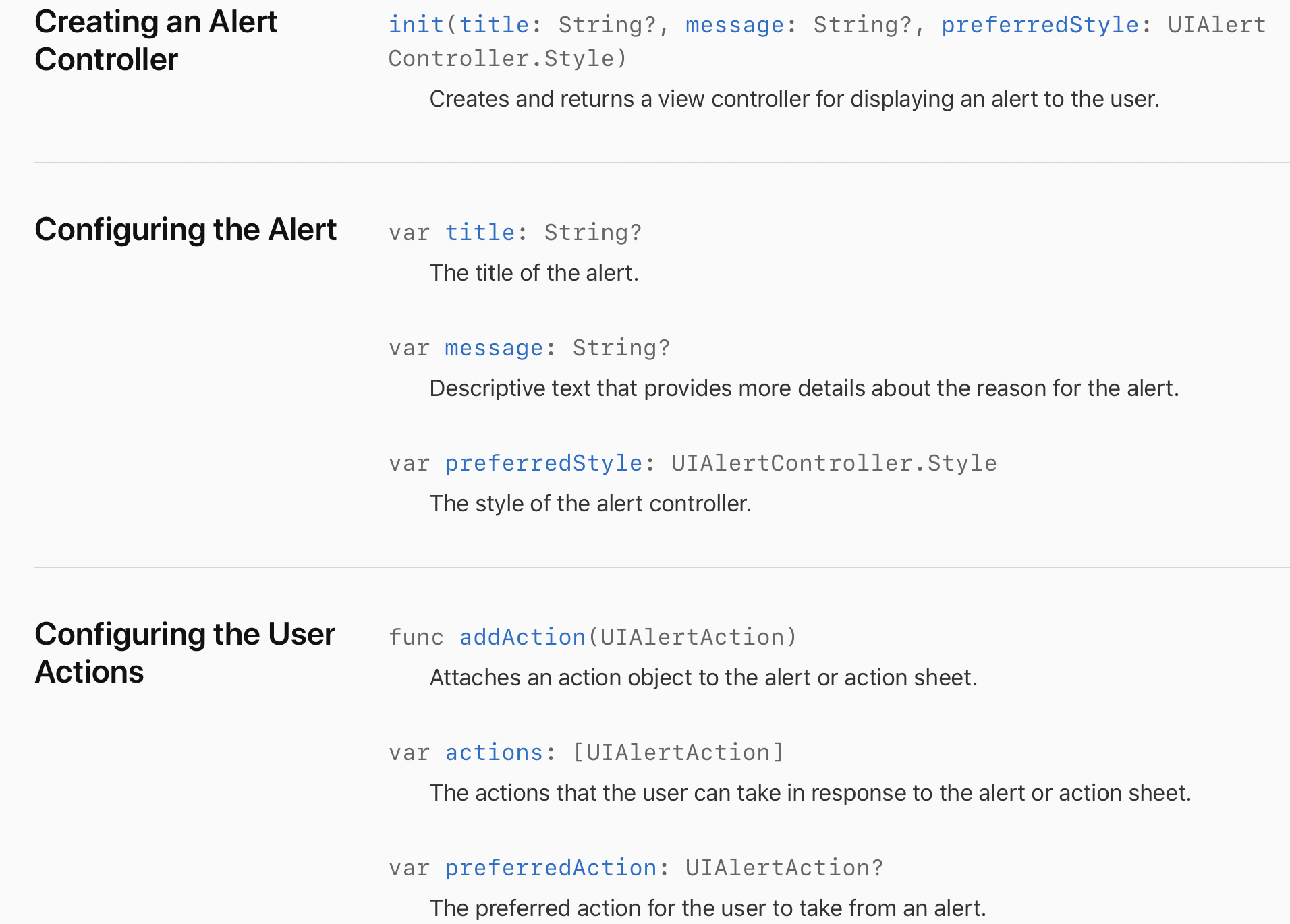This screenshot has width=1290, height=924.
Task: Click "The title of the alert." description
Action: click(x=534, y=273)
